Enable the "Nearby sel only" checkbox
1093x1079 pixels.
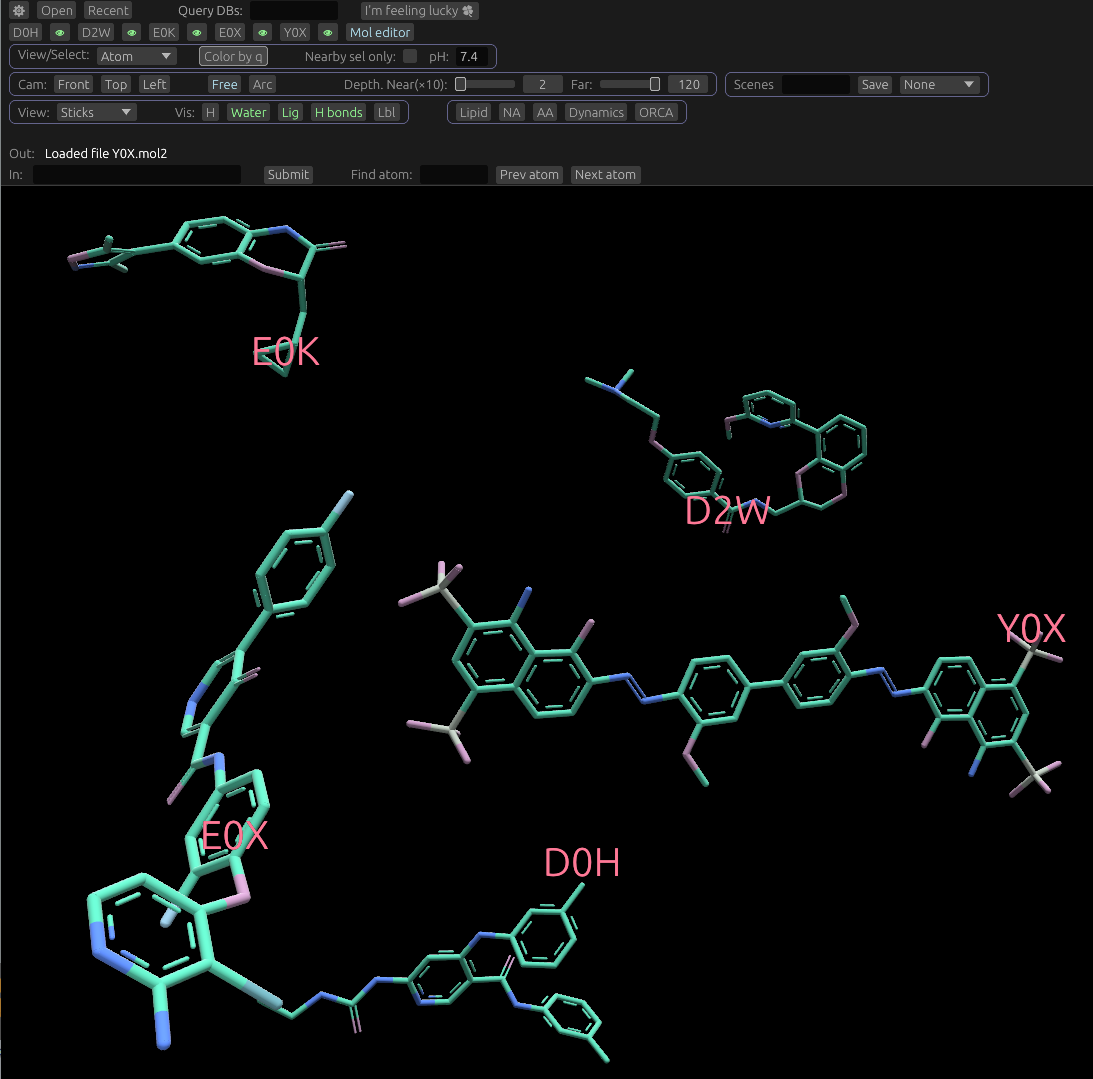[x=410, y=56]
